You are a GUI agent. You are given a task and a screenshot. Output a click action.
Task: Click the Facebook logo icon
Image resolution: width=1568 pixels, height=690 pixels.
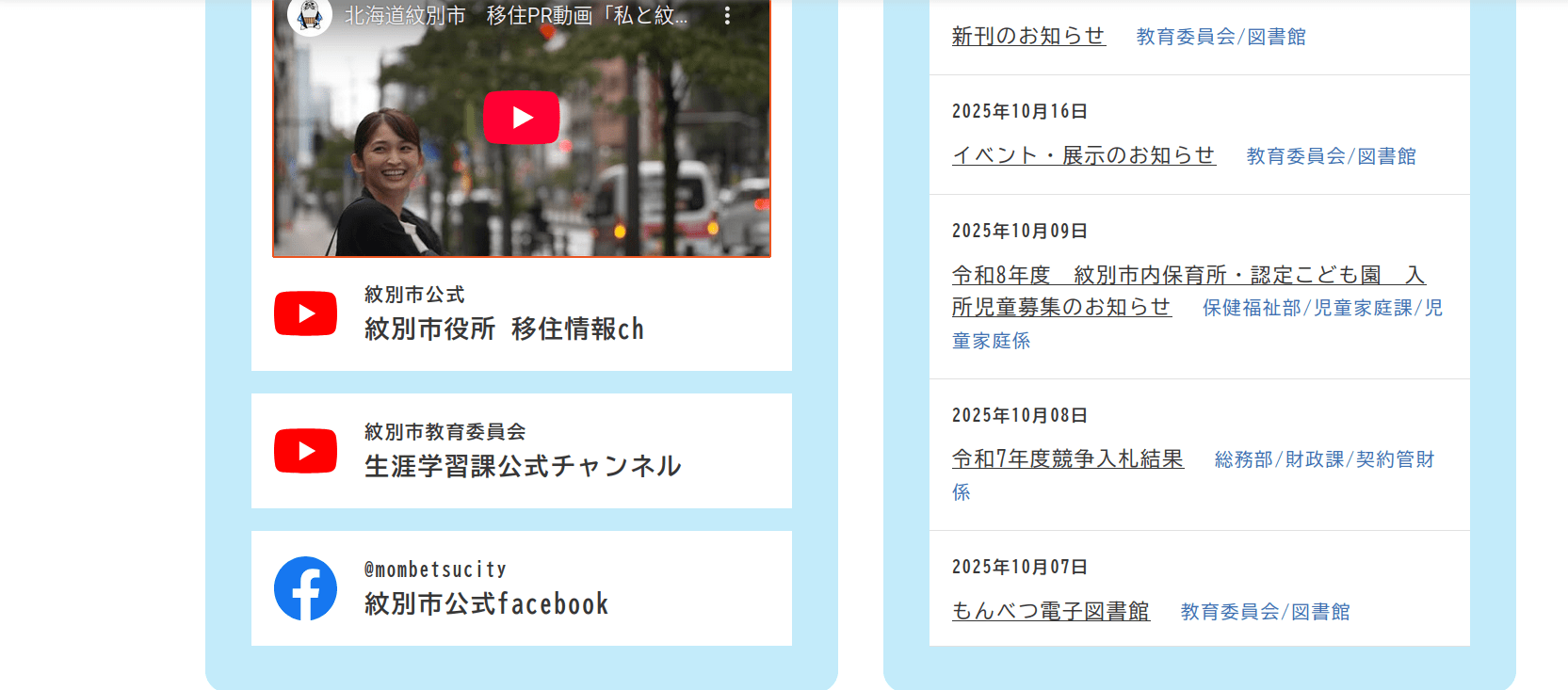[x=305, y=588]
